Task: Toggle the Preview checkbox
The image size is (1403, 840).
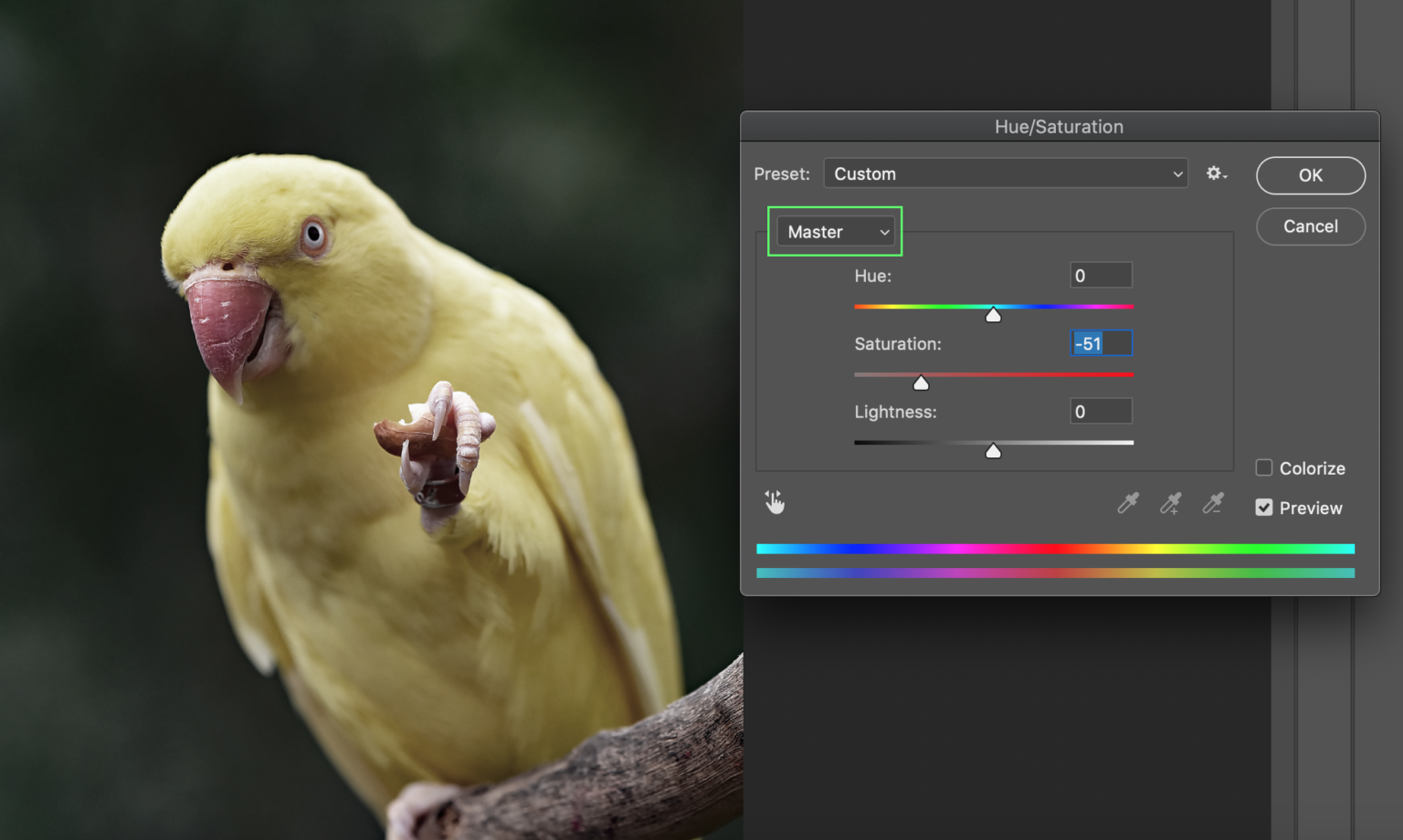Action: (x=1264, y=508)
